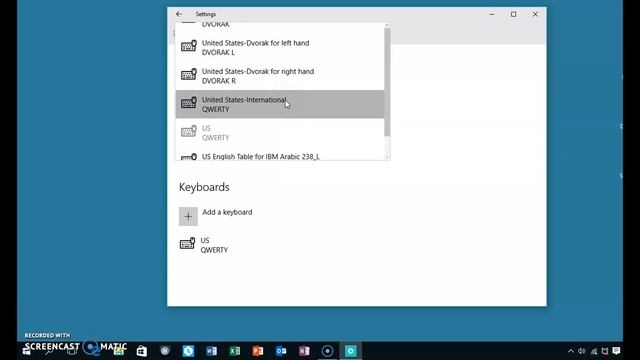Viewport: 640px width, 360px height.
Task: Open the volume control in system tray
Action: click(x=582, y=351)
